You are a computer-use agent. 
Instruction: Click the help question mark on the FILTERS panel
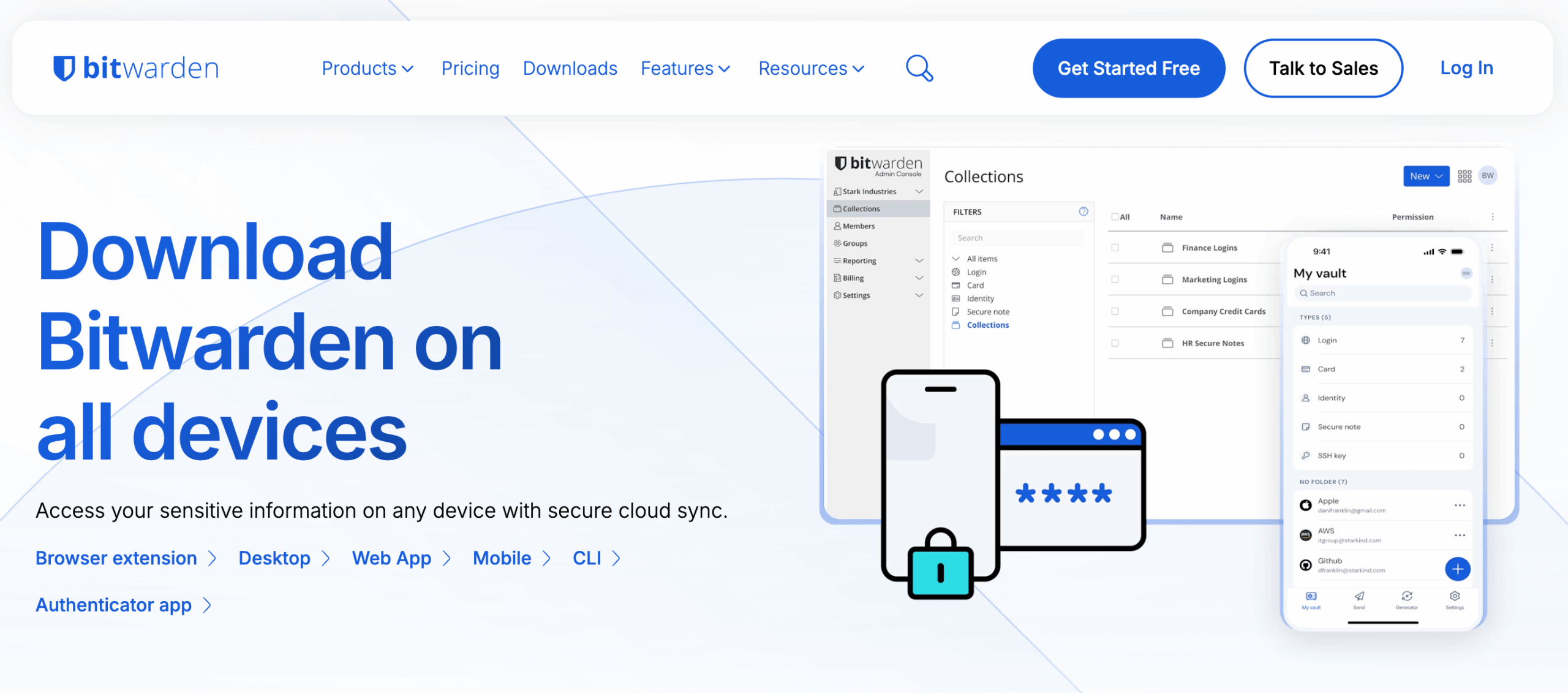[1084, 211]
